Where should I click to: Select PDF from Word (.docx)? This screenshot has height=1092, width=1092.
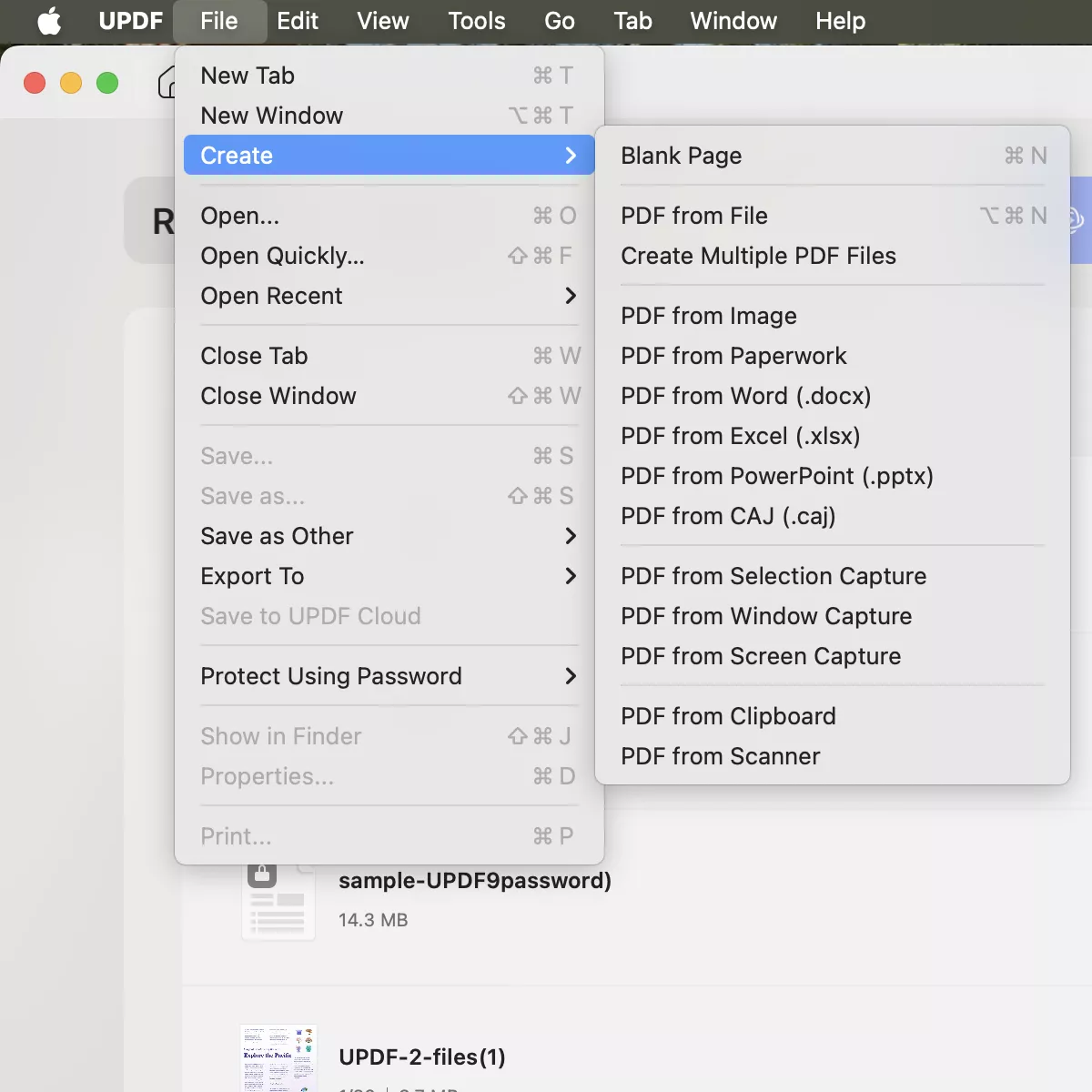(x=745, y=396)
